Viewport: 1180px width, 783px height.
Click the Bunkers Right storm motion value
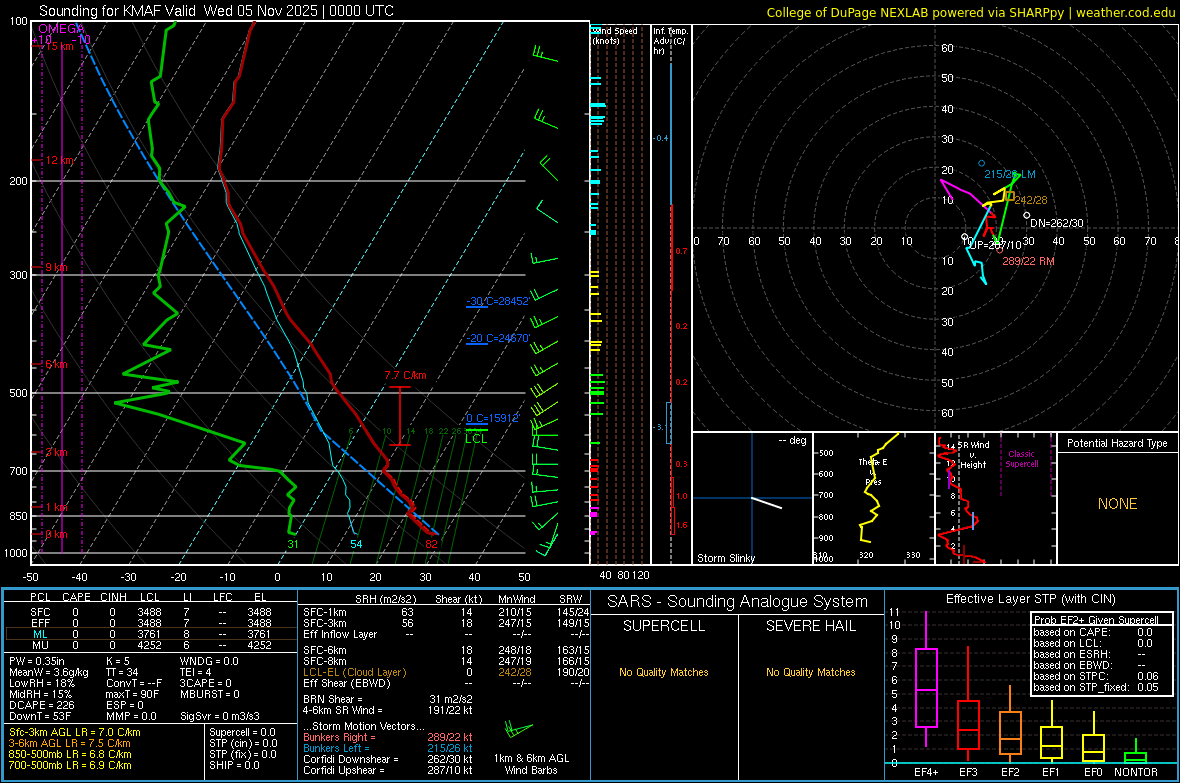click(x=388, y=737)
